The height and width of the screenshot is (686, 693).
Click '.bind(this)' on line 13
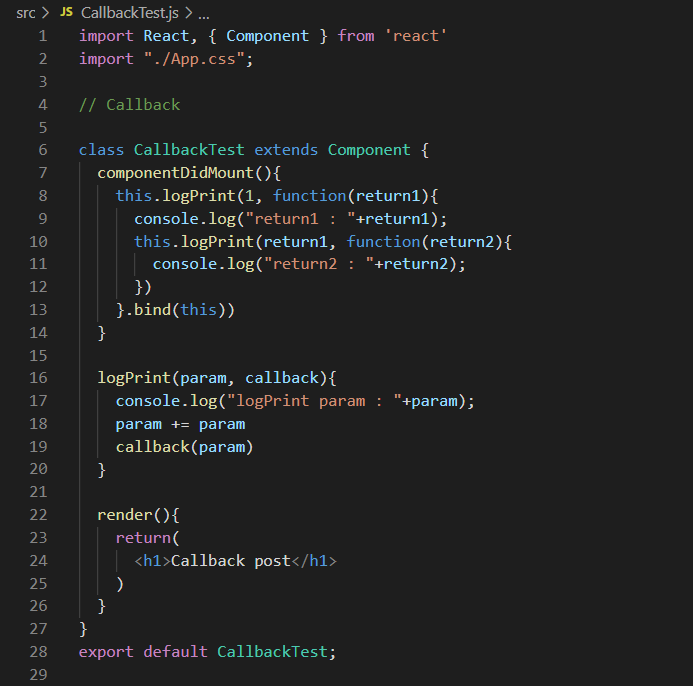coord(175,310)
